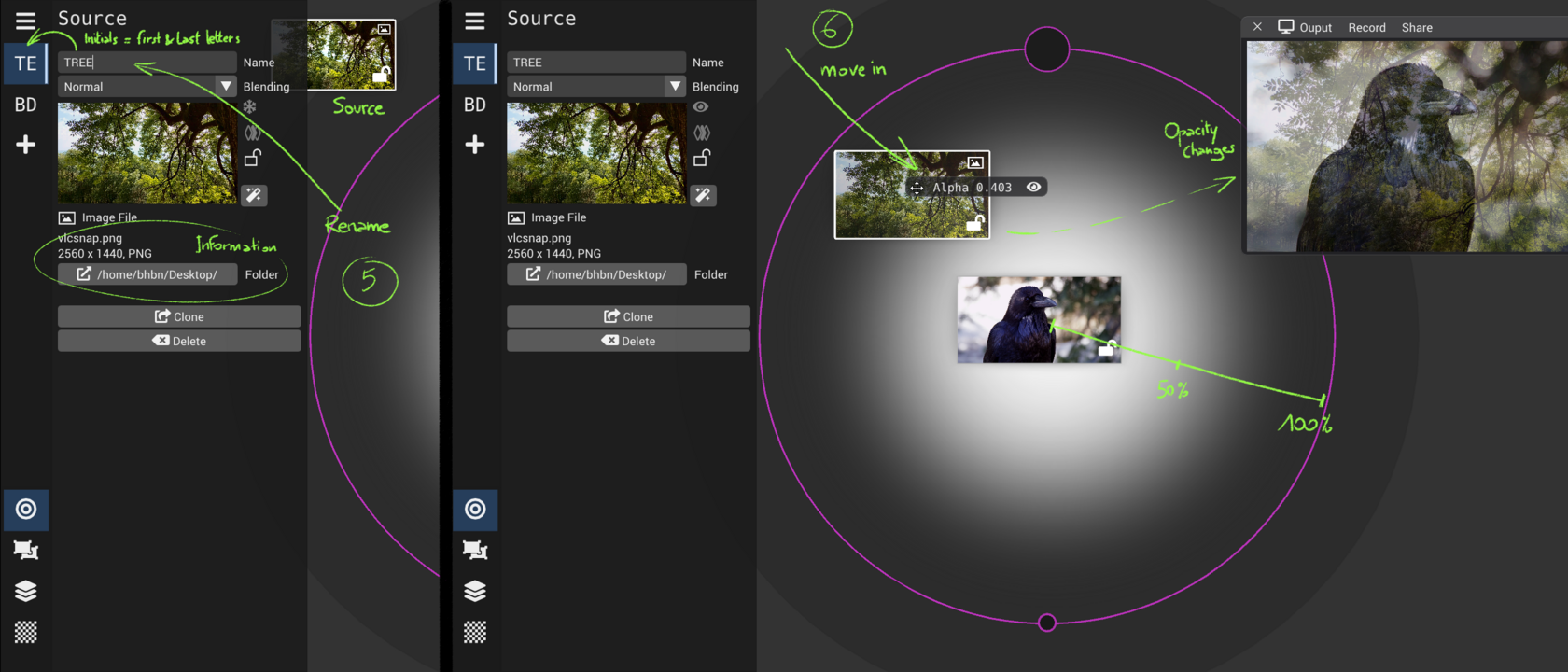The width and height of the screenshot is (1568, 672).
Task: Click the mirror flip icon in the right panel
Action: point(702,133)
